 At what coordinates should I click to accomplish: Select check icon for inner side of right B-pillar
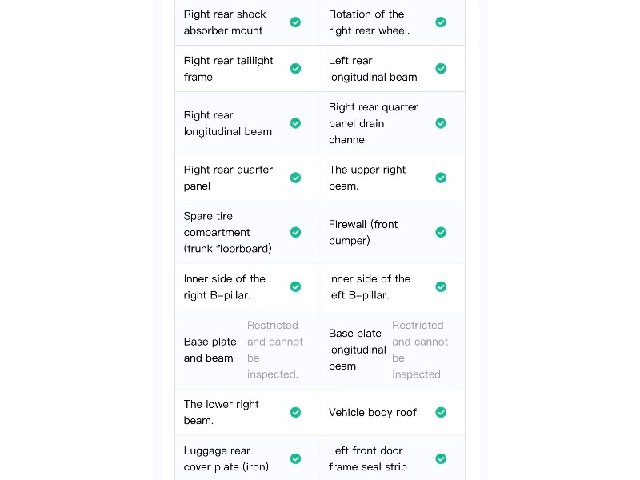[x=296, y=287]
